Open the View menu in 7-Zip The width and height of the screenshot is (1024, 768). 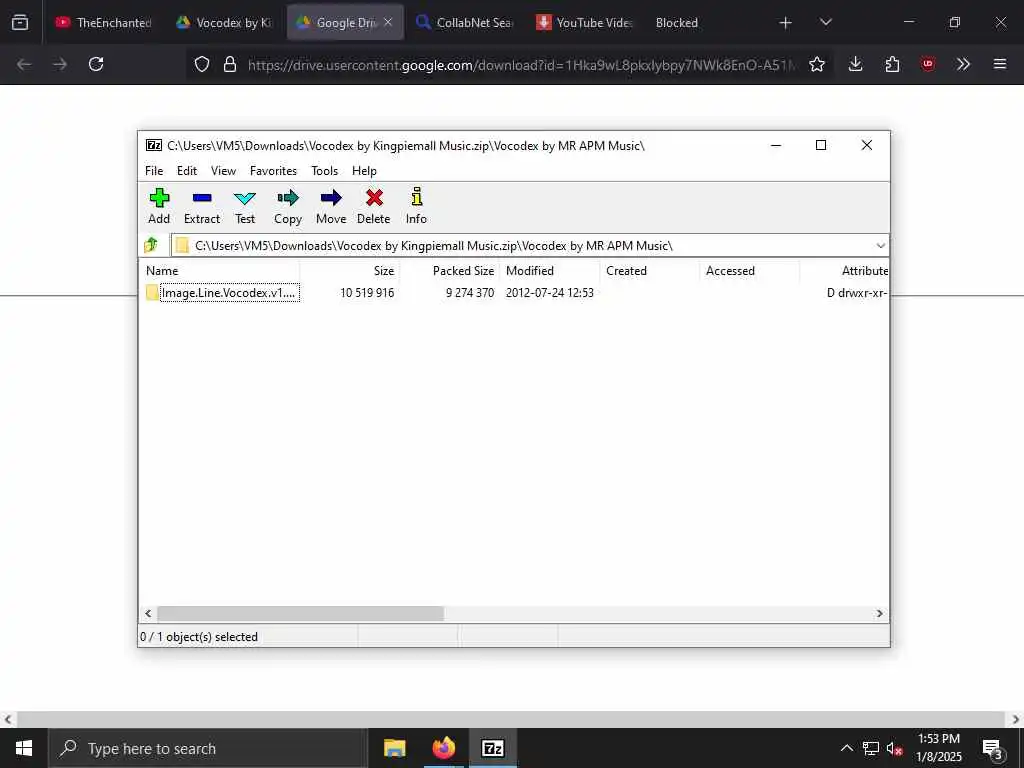(223, 170)
